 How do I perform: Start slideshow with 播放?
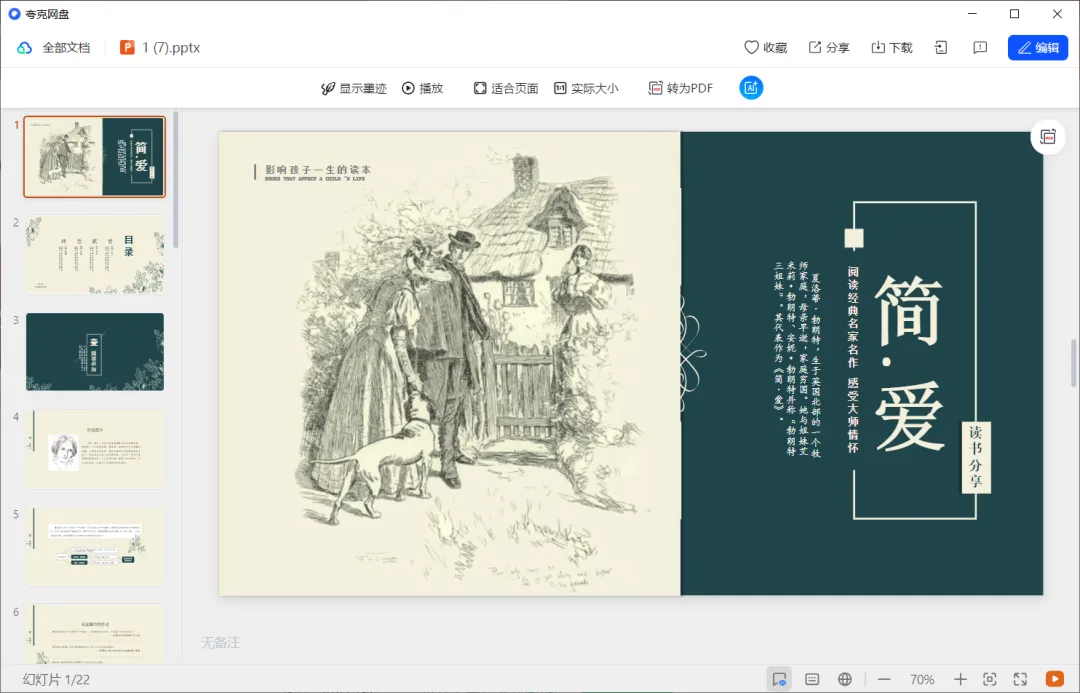coord(422,88)
